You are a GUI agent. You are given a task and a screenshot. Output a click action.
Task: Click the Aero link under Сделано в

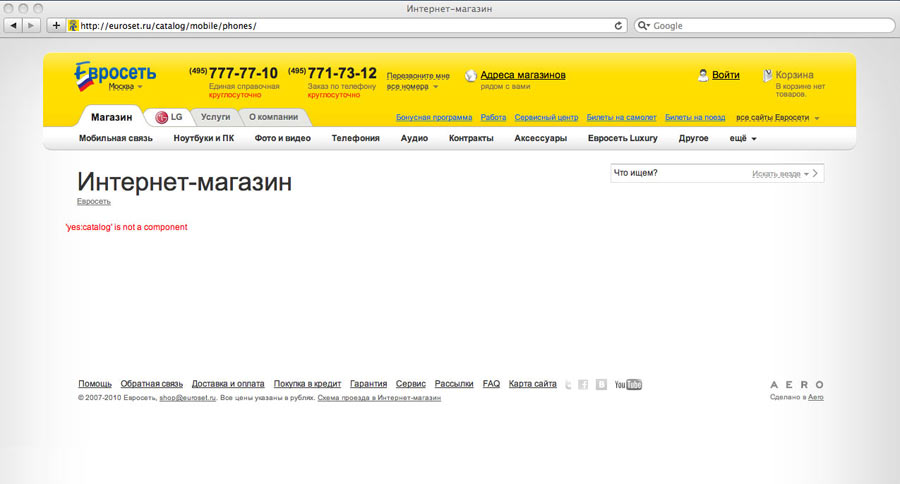click(x=816, y=397)
